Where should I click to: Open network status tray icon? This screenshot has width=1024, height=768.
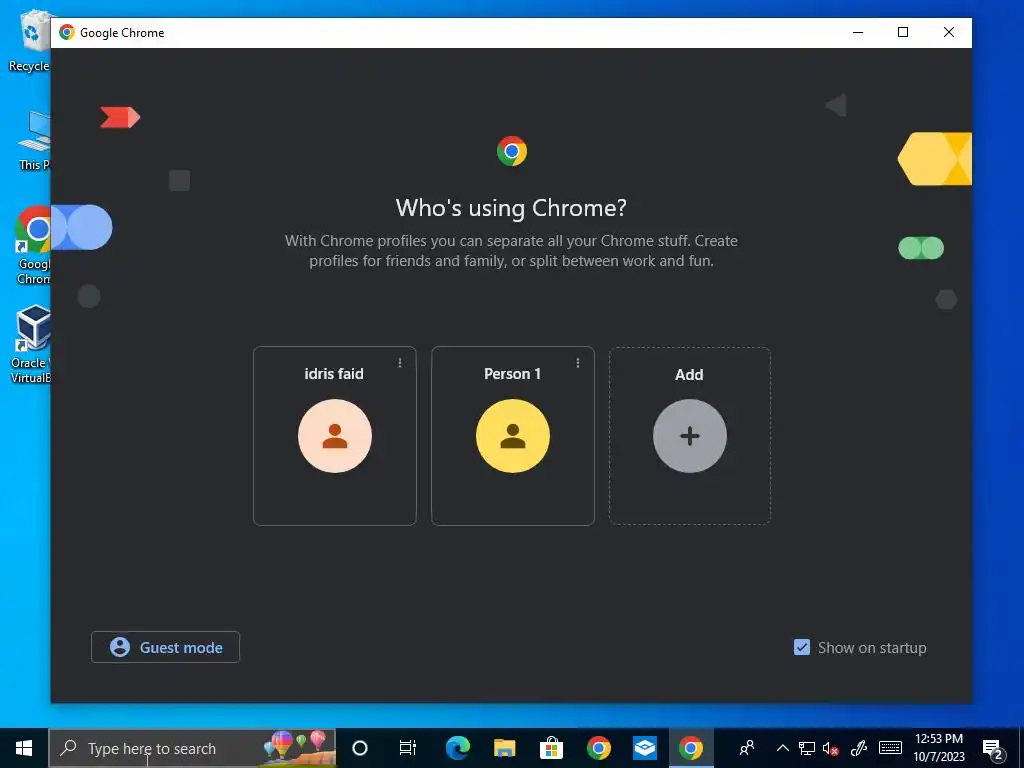click(807, 748)
